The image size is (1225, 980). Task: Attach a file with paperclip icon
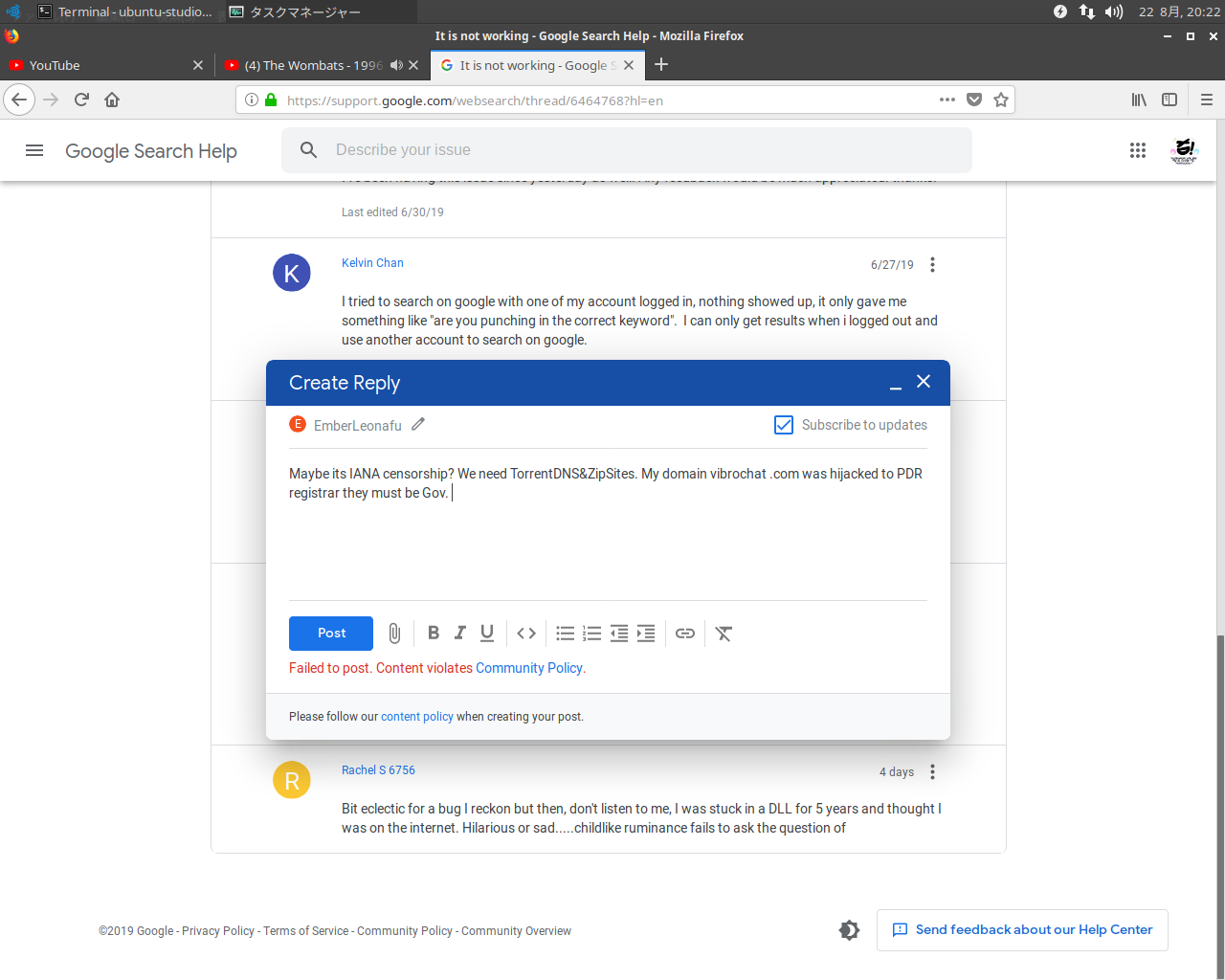click(x=394, y=634)
